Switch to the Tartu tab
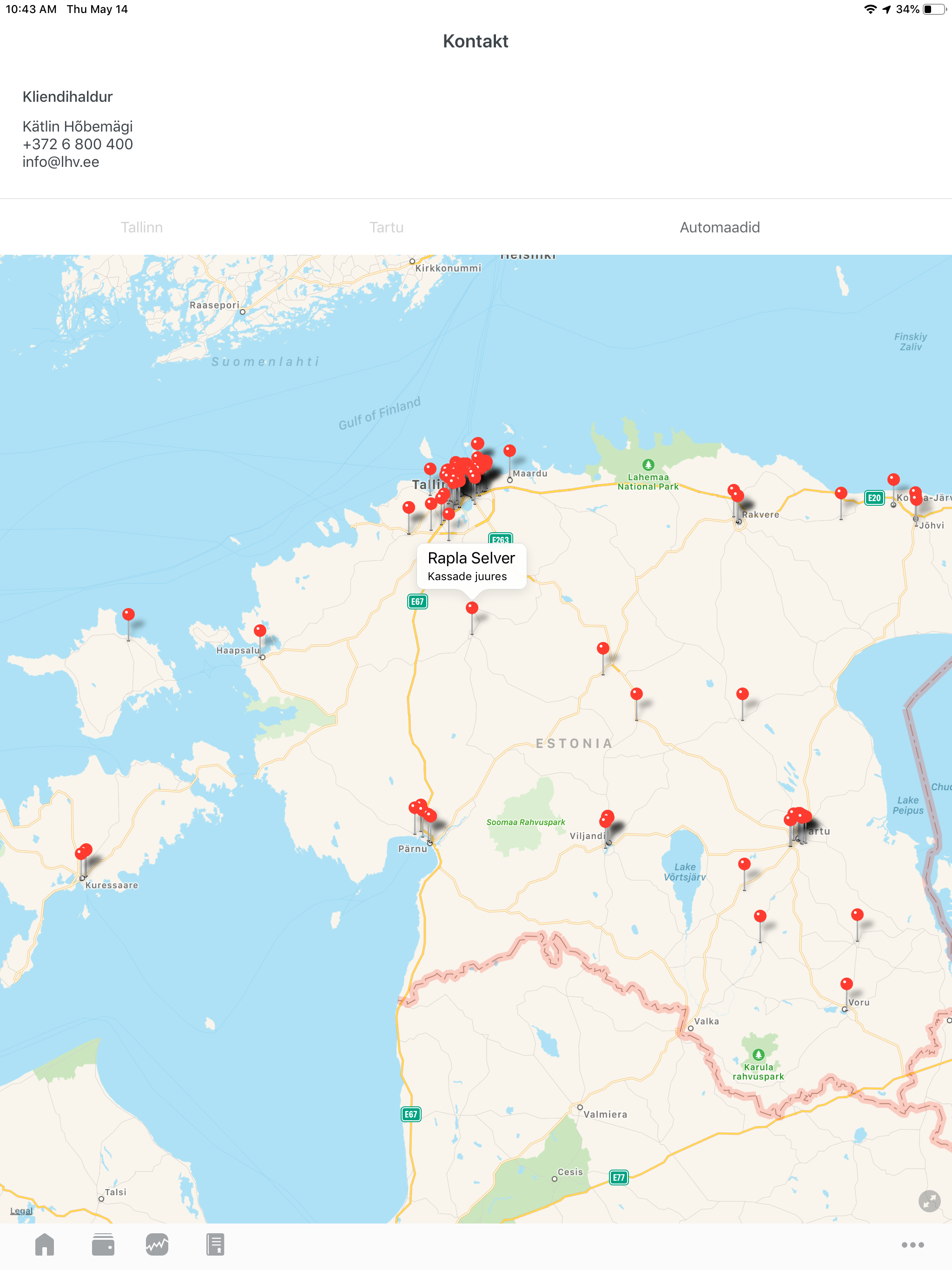 [x=386, y=227]
